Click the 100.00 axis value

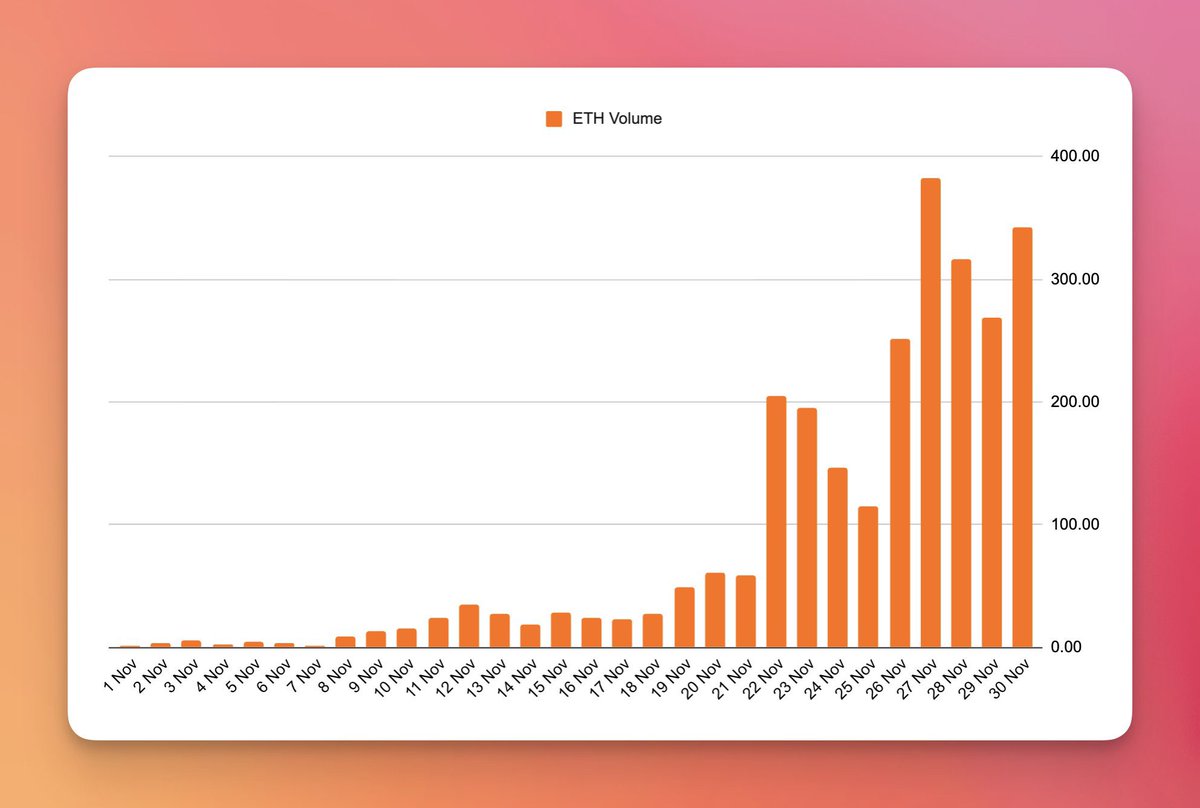[x=1074, y=524]
